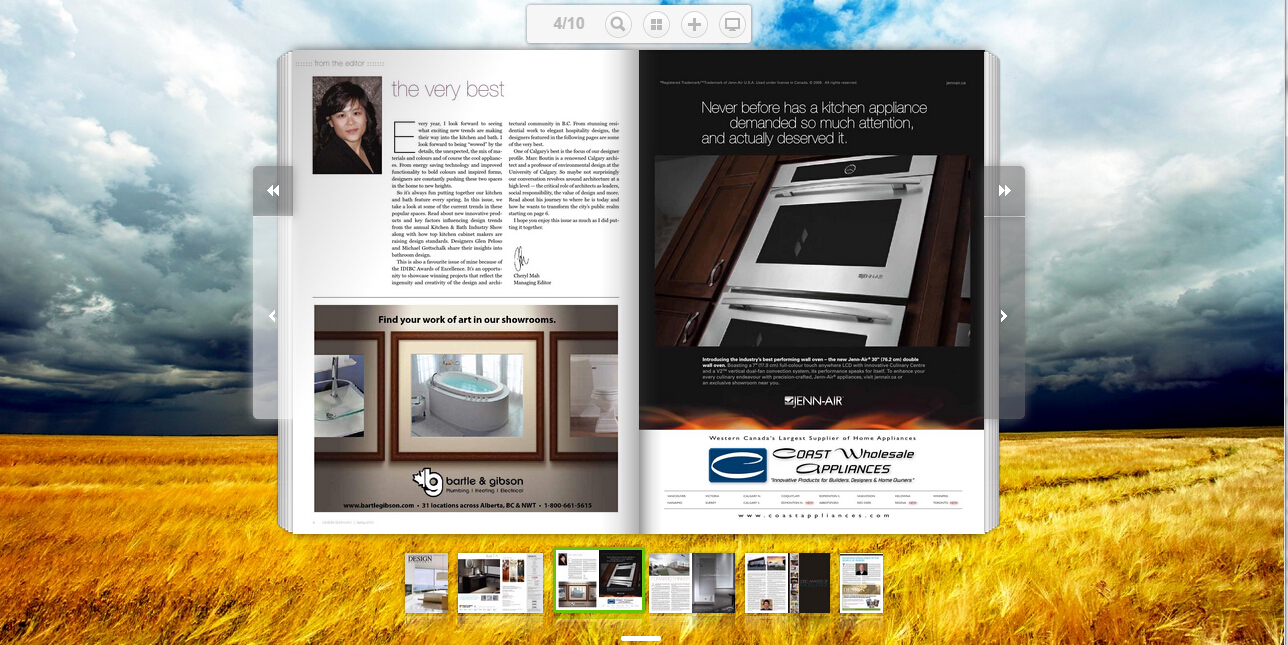Screen dimensions: 1288x645
Task: Click 'Find your work of art' heading
Action: coord(466,320)
